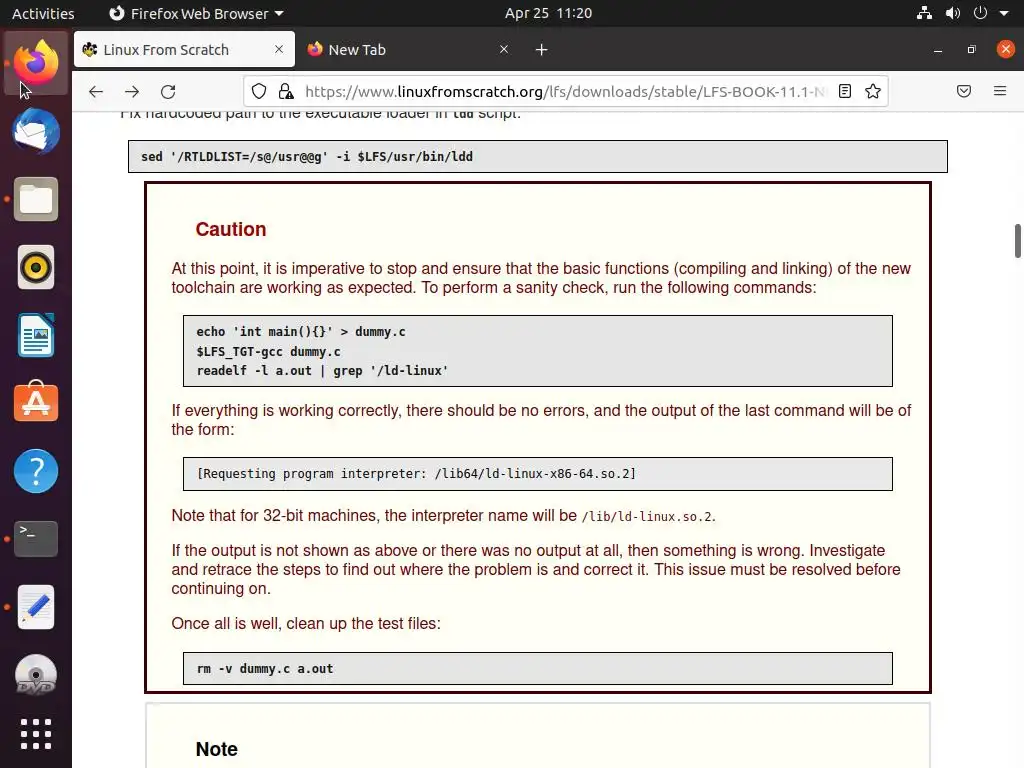
Task: Close the Linux From Scratch tab
Action: coord(279,49)
